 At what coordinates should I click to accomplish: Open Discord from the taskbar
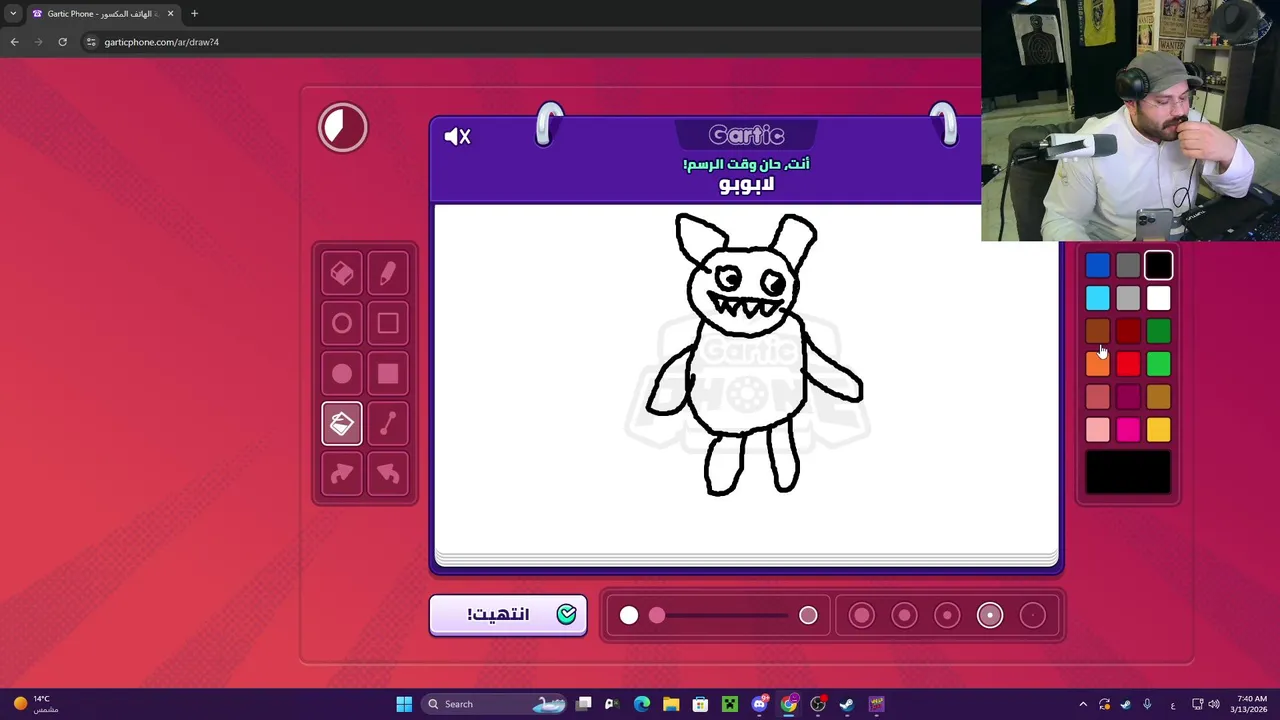click(x=759, y=704)
